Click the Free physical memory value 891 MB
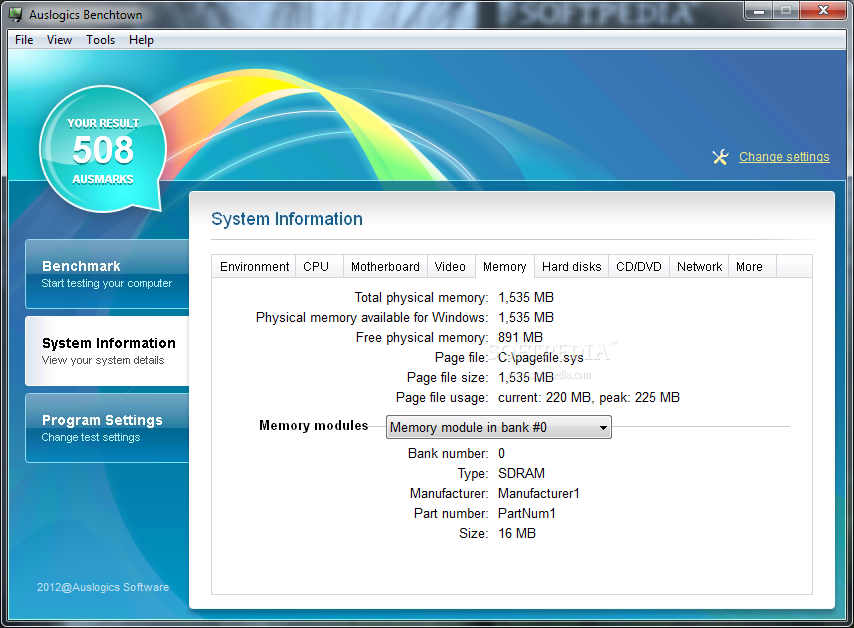 pyautogui.click(x=520, y=337)
